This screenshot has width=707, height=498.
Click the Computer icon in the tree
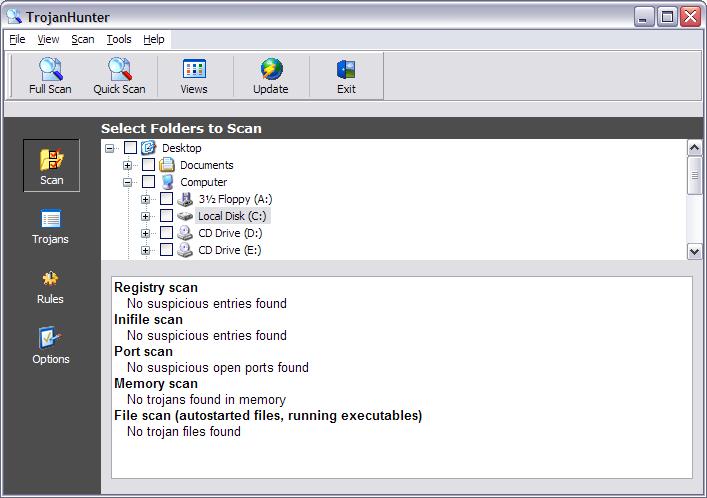(x=167, y=182)
